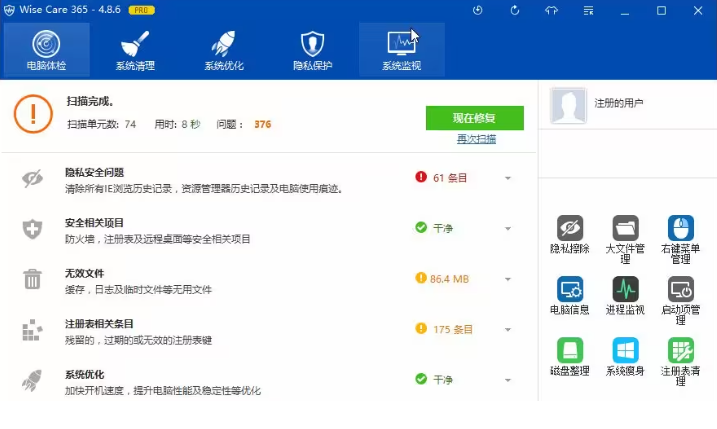This screenshot has width=717, height=429.
Task: Click the 无效文件 heading
Action: point(85,273)
